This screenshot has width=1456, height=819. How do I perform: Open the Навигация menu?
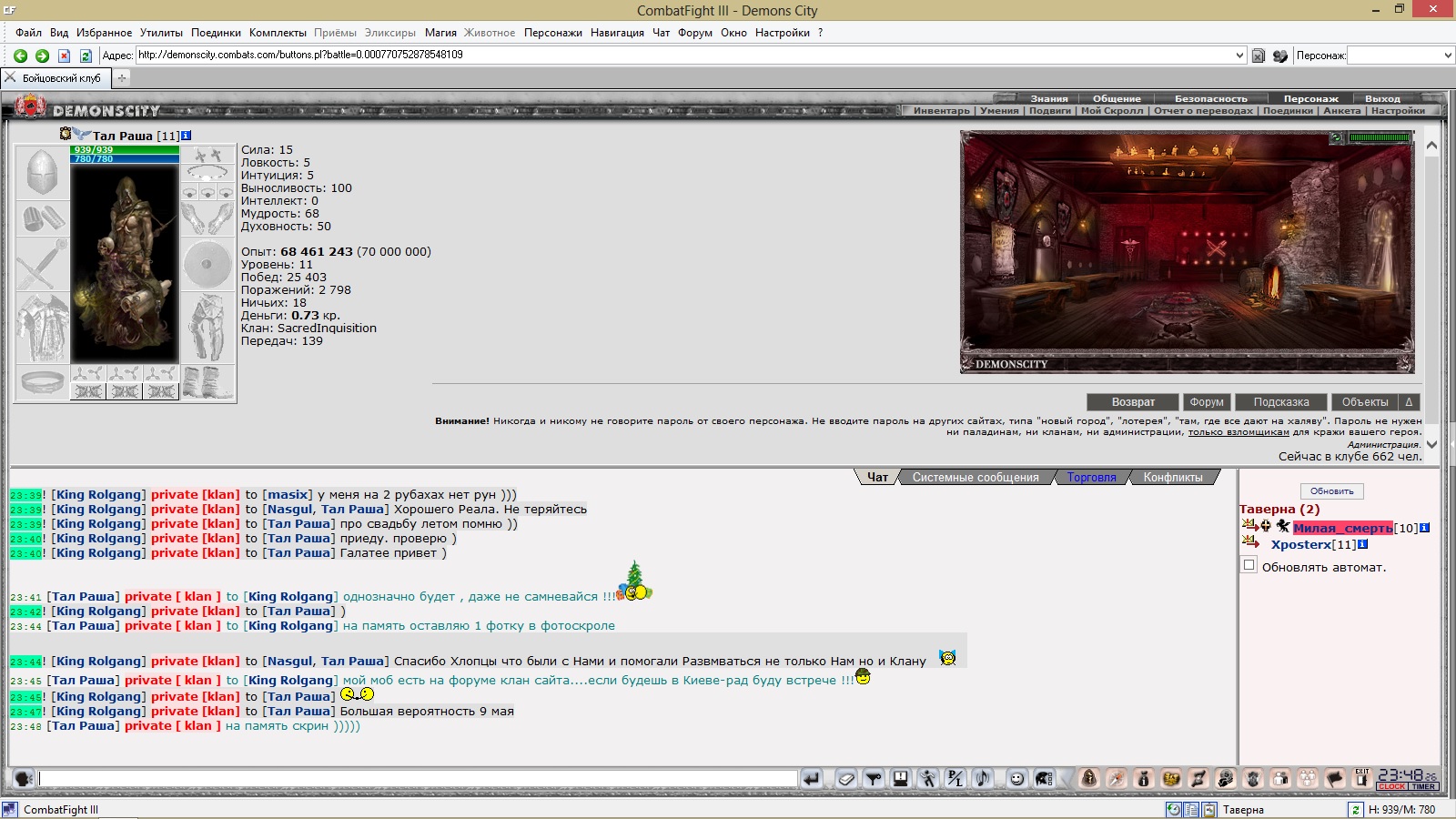[617, 33]
